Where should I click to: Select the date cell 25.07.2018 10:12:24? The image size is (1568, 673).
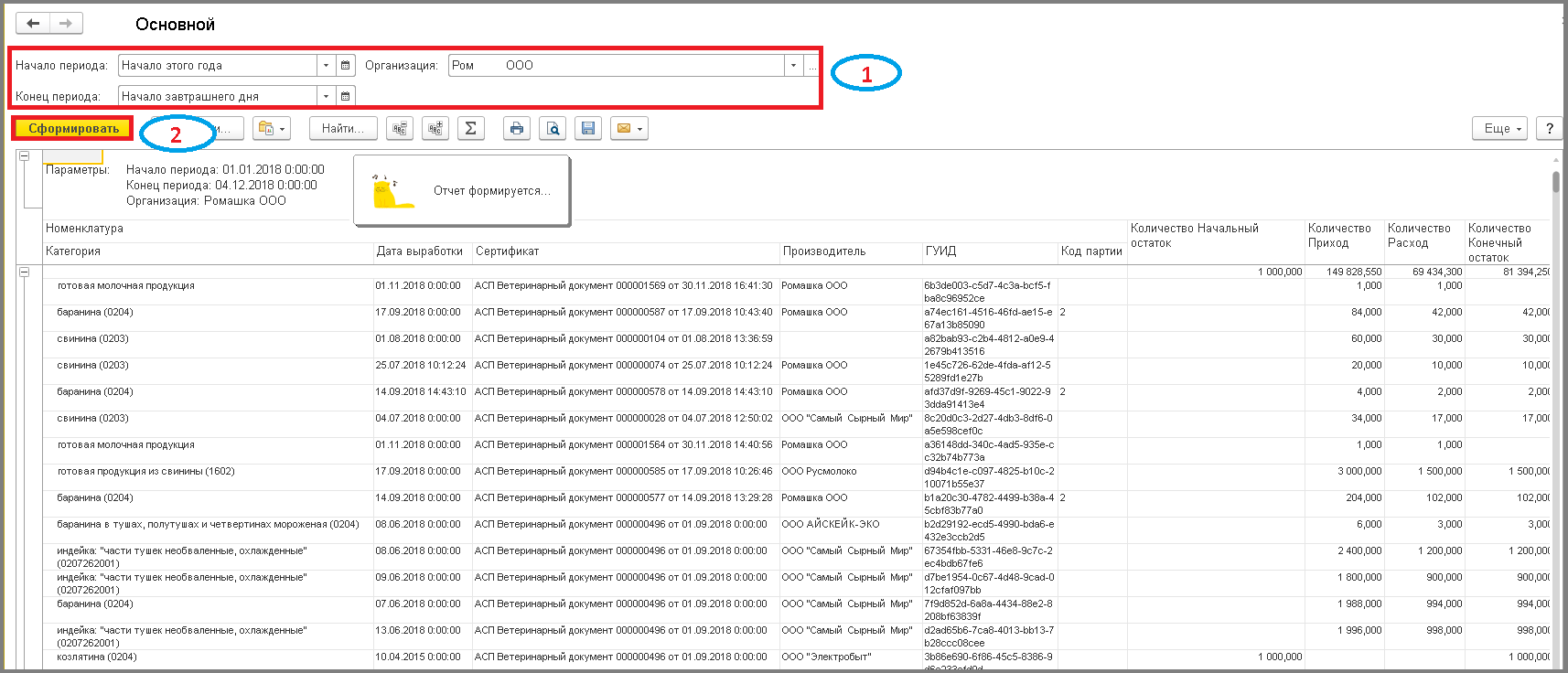coord(423,371)
